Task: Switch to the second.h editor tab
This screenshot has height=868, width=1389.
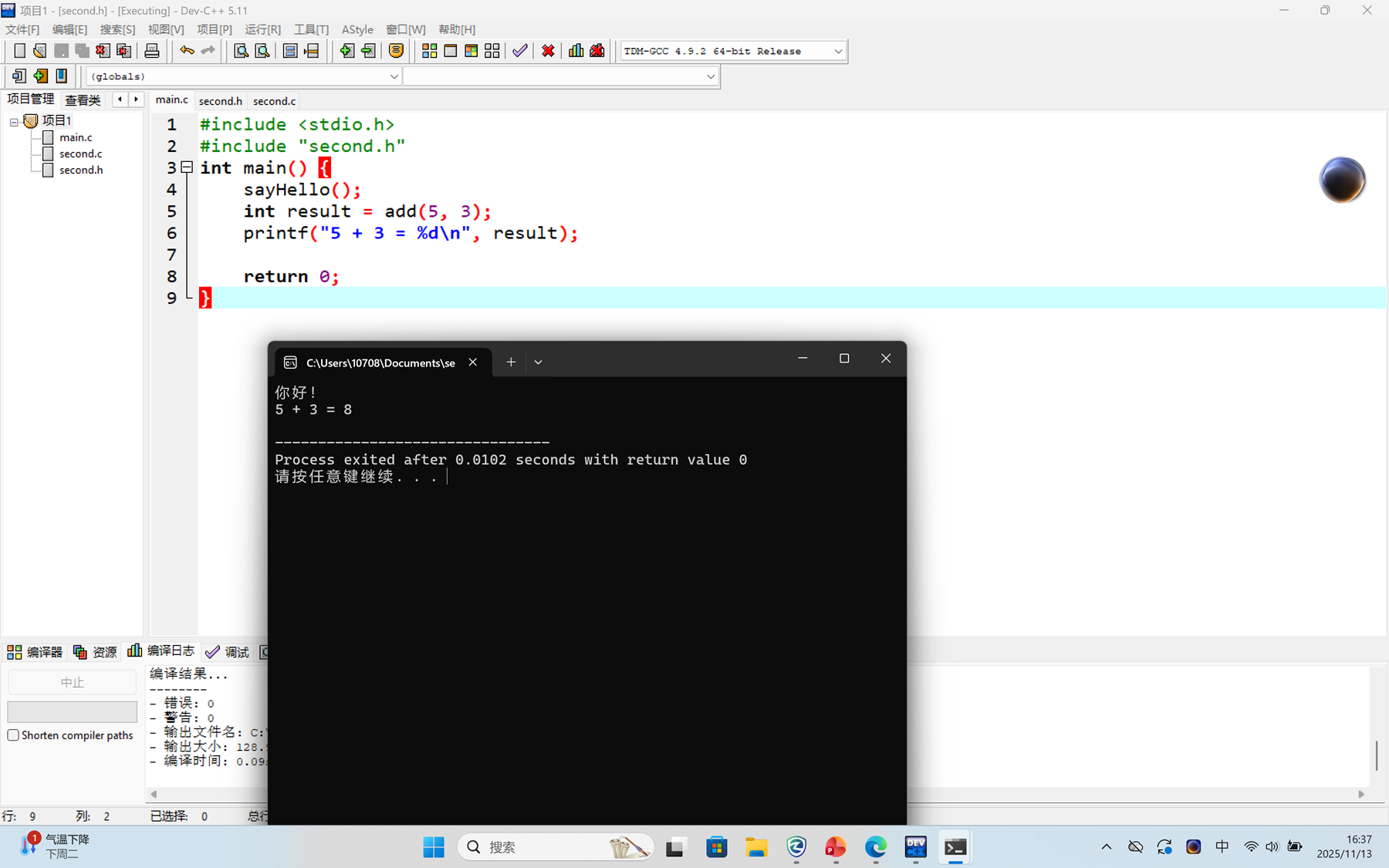Action: [221, 101]
